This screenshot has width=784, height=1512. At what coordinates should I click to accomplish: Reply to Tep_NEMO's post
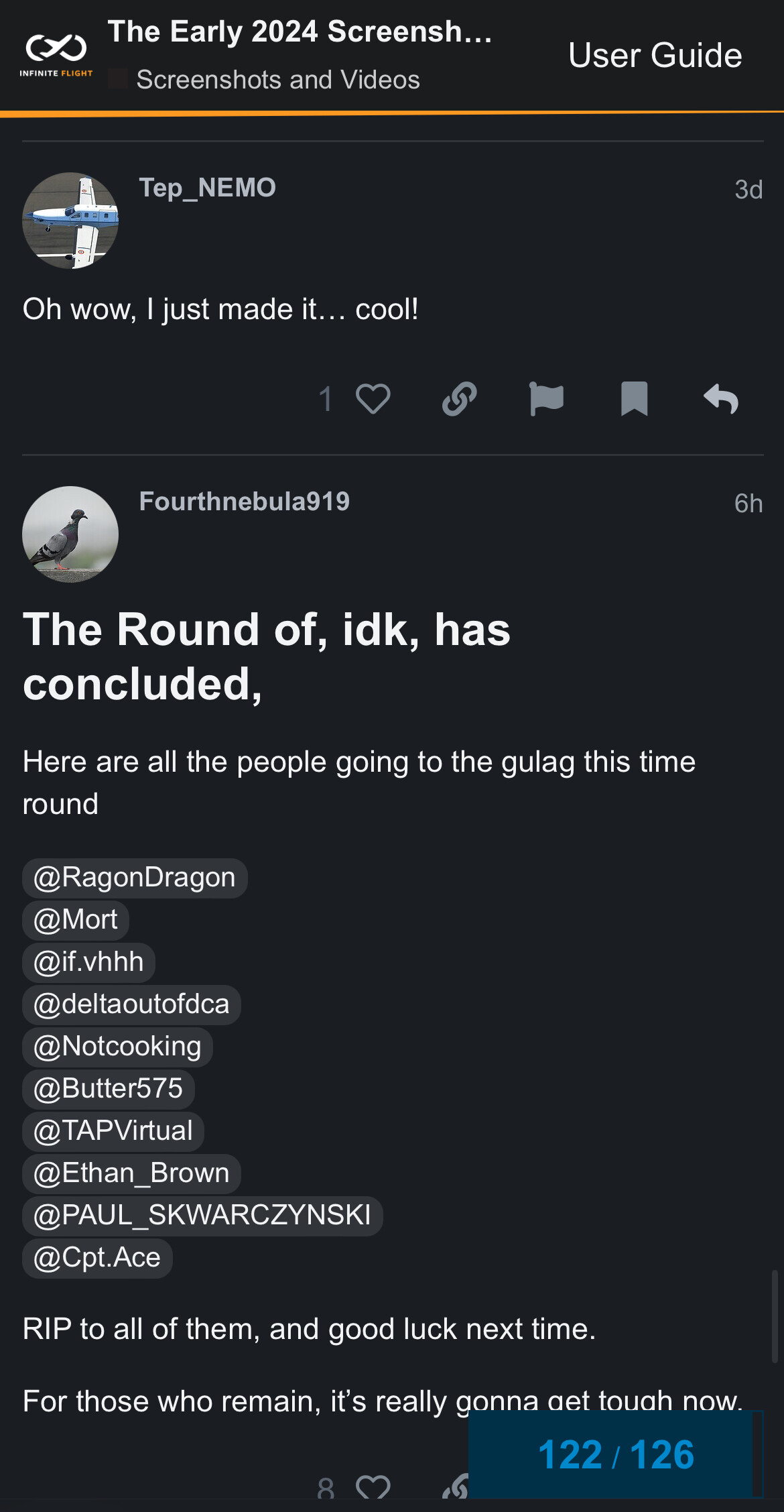721,399
